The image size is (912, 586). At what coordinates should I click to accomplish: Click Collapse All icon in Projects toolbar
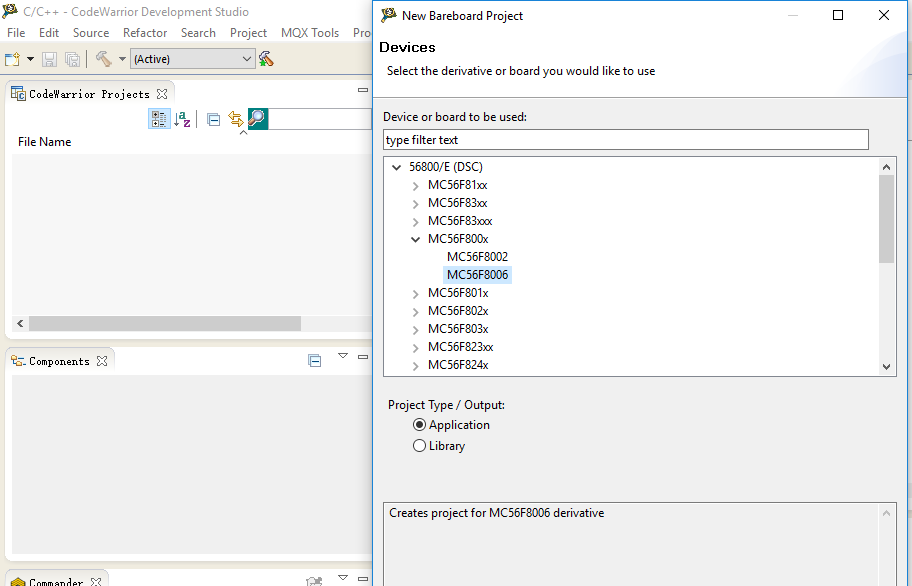coord(213,119)
